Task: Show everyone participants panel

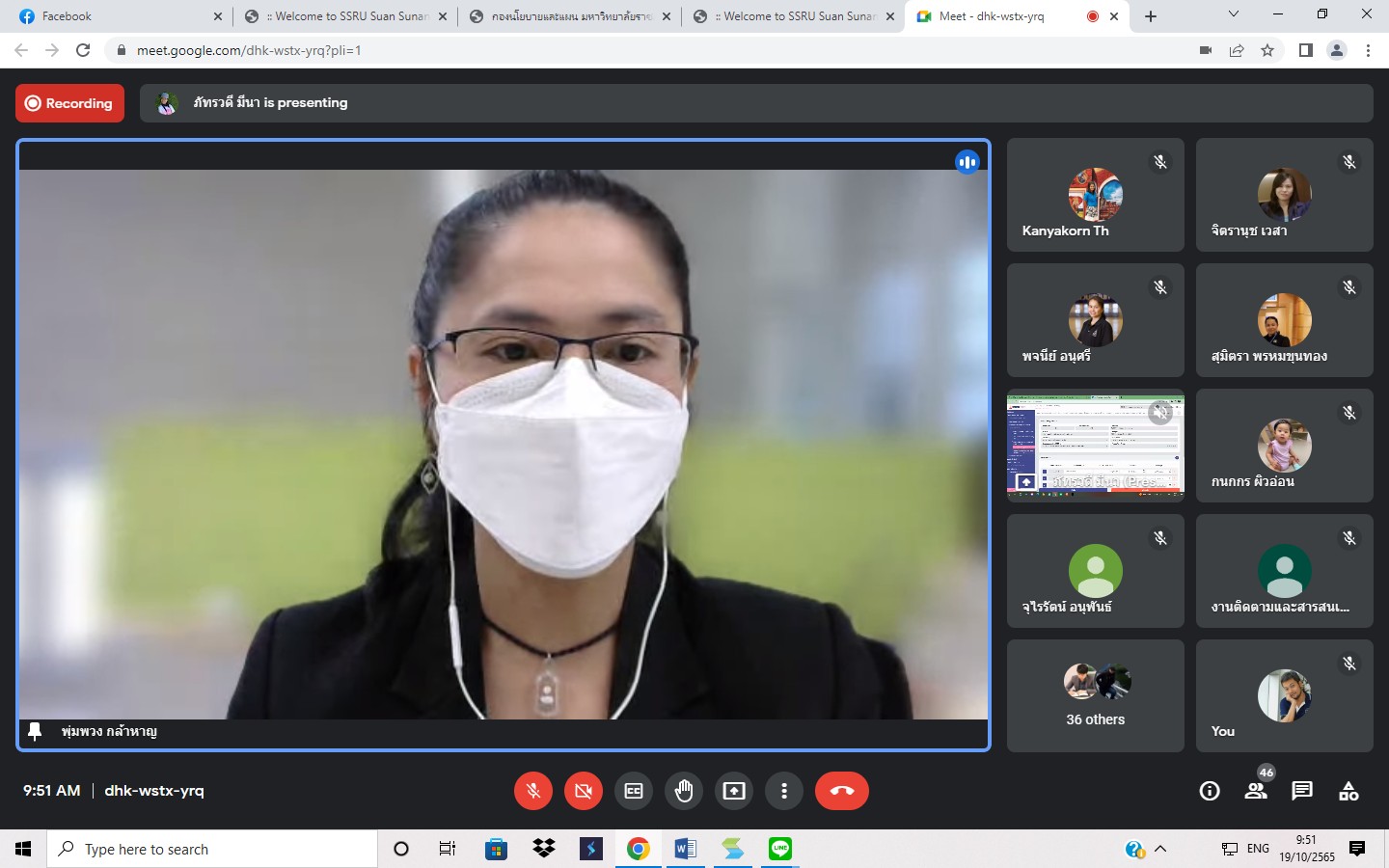Action: point(1256,791)
